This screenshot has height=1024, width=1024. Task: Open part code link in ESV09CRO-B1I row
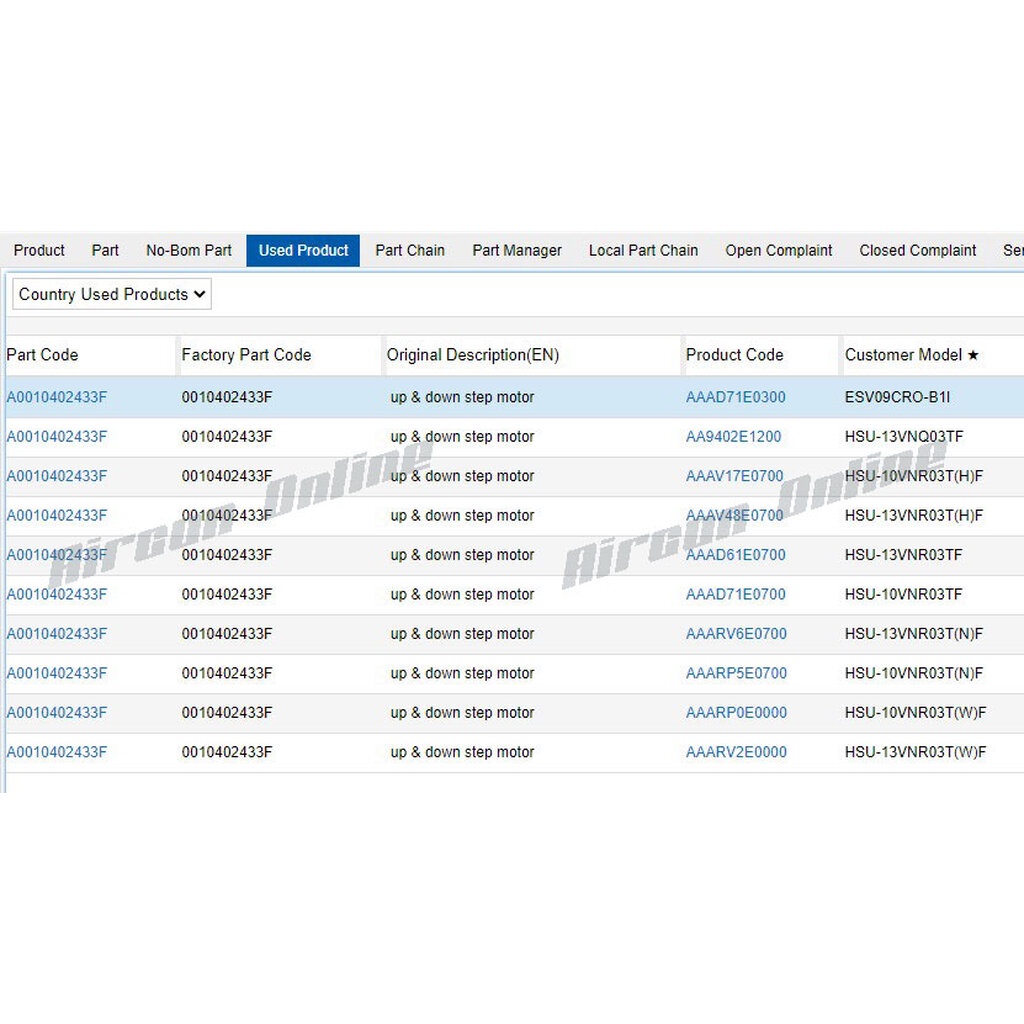click(x=57, y=397)
